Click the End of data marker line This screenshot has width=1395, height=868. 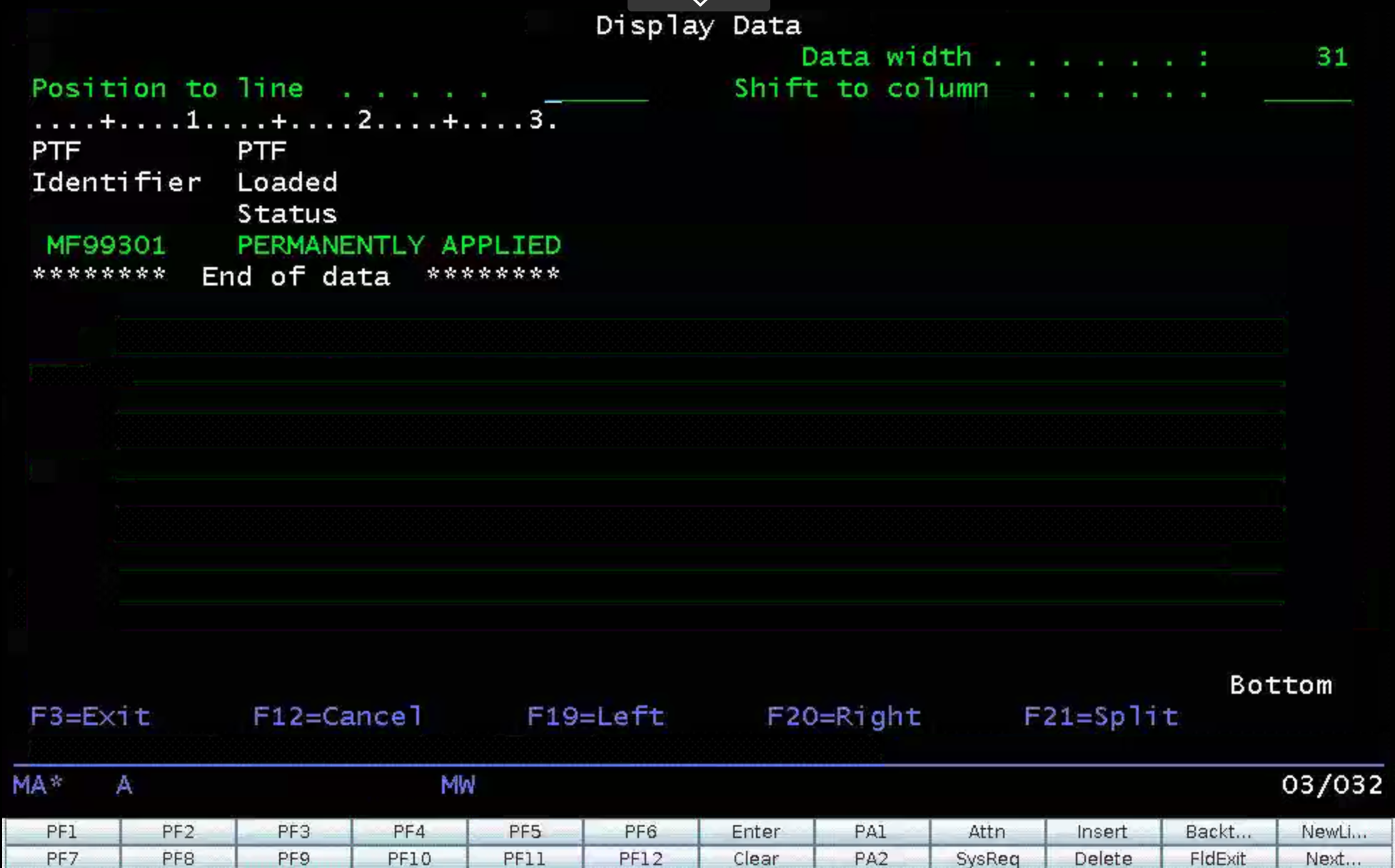pyautogui.click(x=296, y=276)
